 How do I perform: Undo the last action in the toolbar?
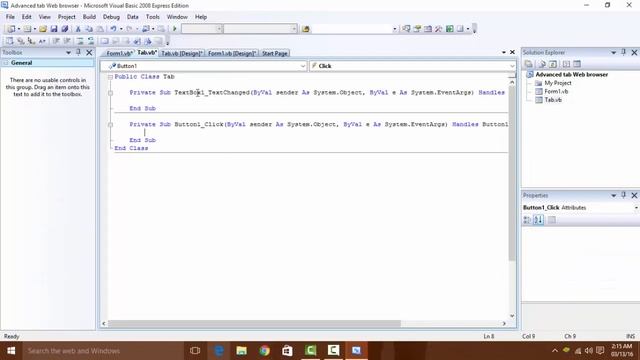click(113, 29)
